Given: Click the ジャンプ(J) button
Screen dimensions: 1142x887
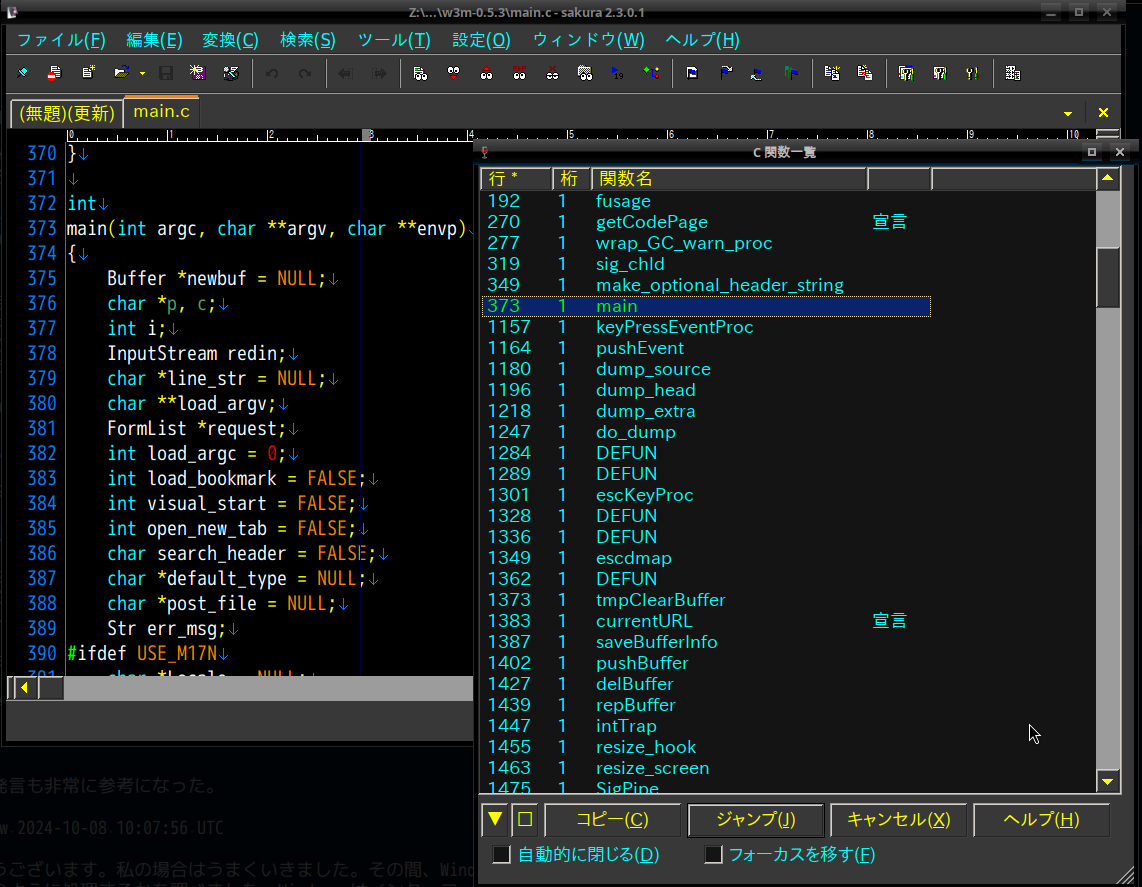Looking at the screenshot, I should tap(755, 819).
